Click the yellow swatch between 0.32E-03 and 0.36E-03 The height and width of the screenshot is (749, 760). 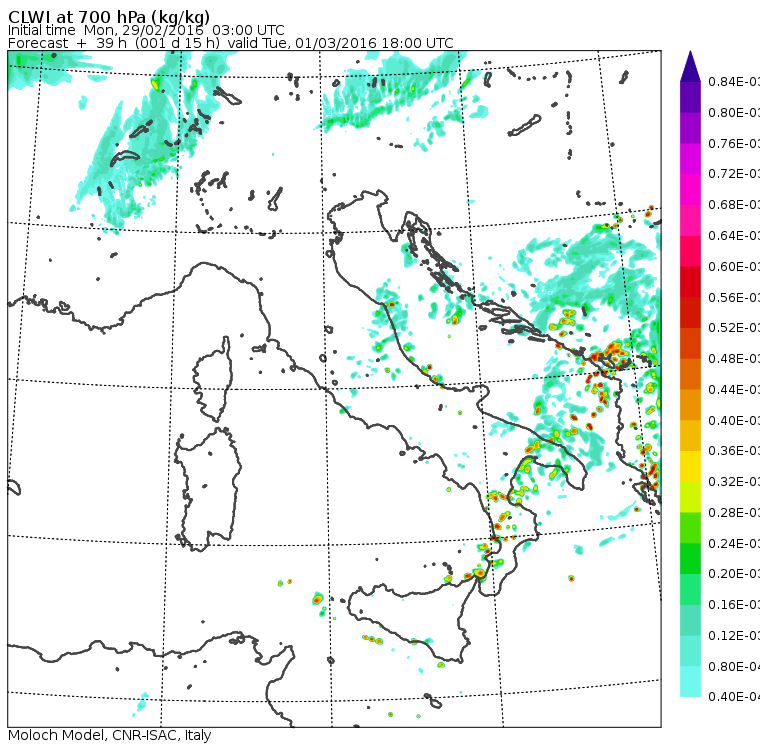pyautogui.click(x=690, y=466)
